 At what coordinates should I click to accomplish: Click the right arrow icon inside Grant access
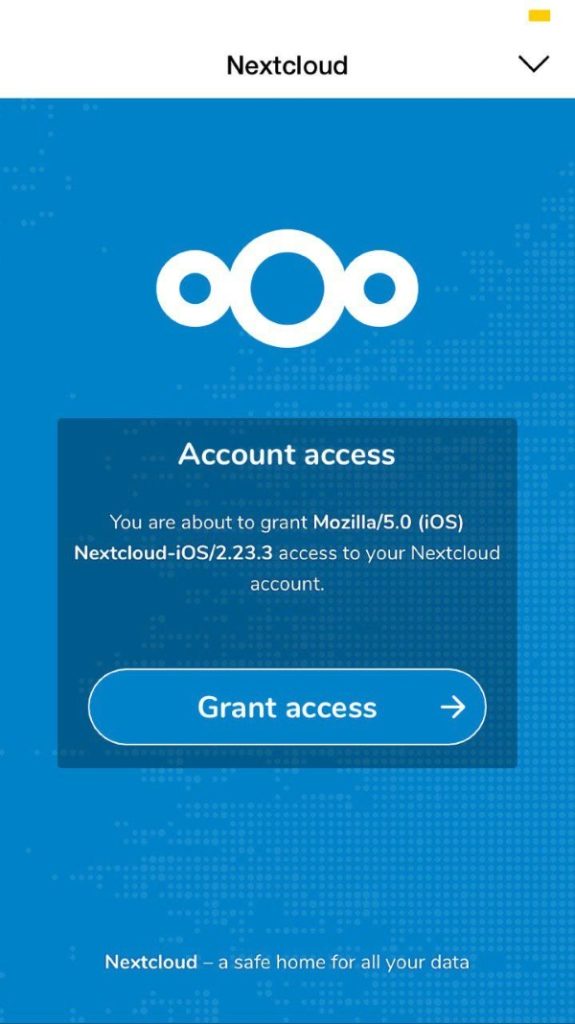453,707
